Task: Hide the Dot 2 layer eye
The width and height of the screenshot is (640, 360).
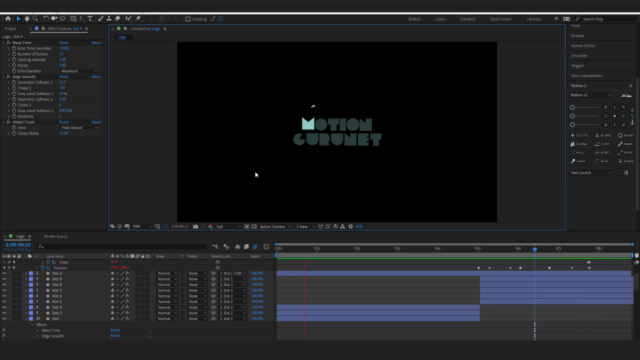Action: pos(4,273)
